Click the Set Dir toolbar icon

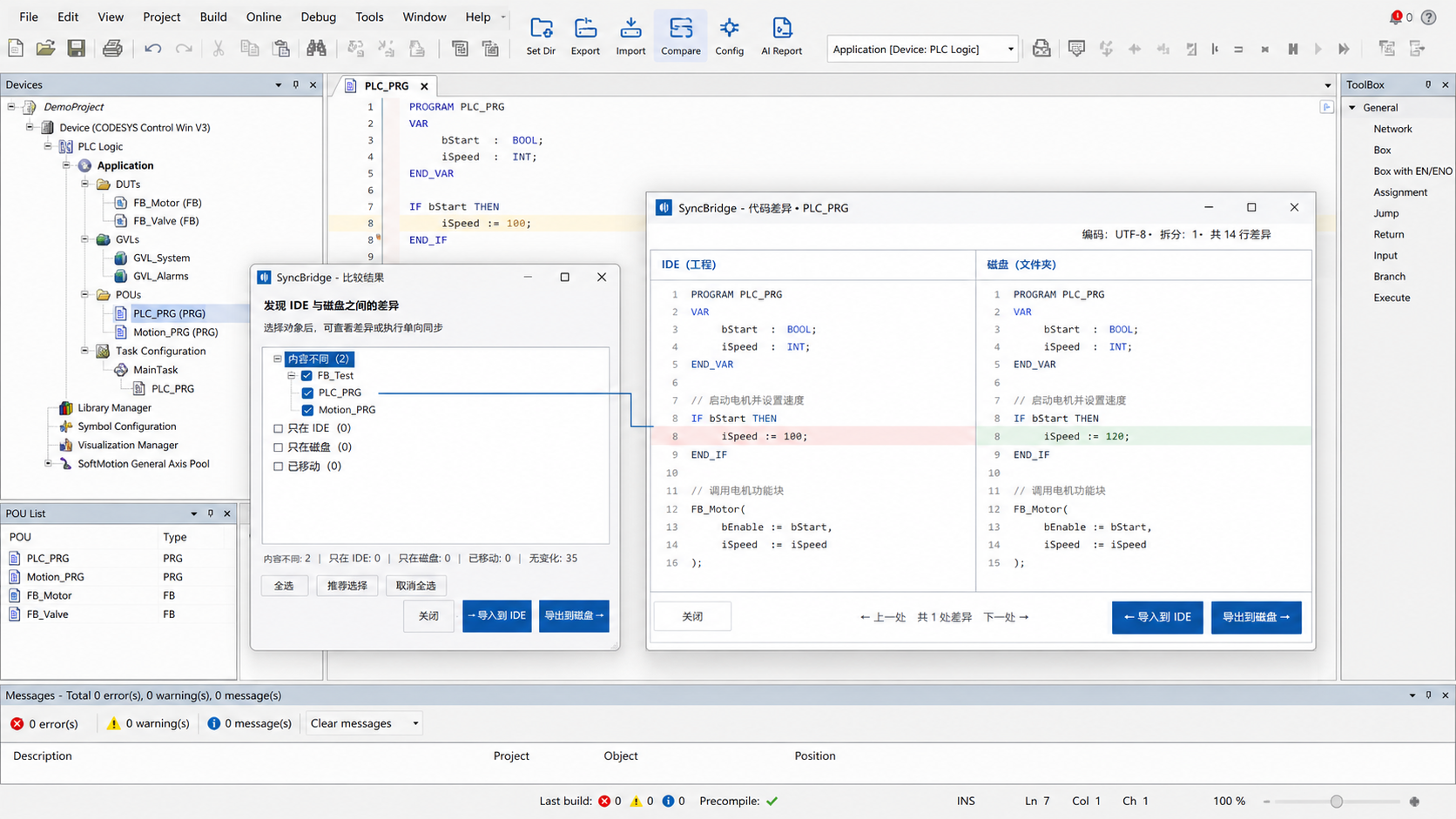pos(541,36)
